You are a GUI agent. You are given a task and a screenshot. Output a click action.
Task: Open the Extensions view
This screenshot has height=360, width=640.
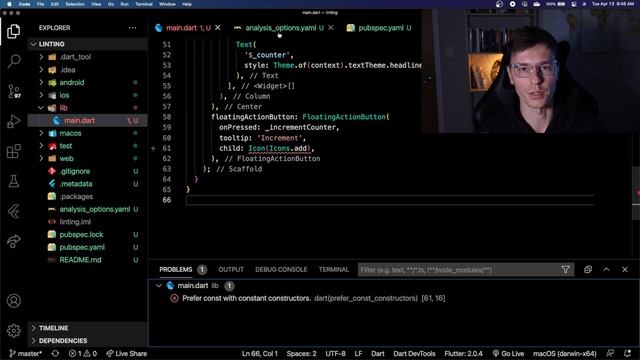pyautogui.click(x=13, y=151)
